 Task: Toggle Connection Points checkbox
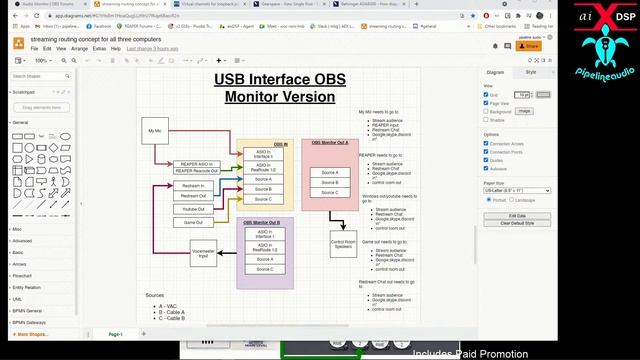(x=486, y=151)
